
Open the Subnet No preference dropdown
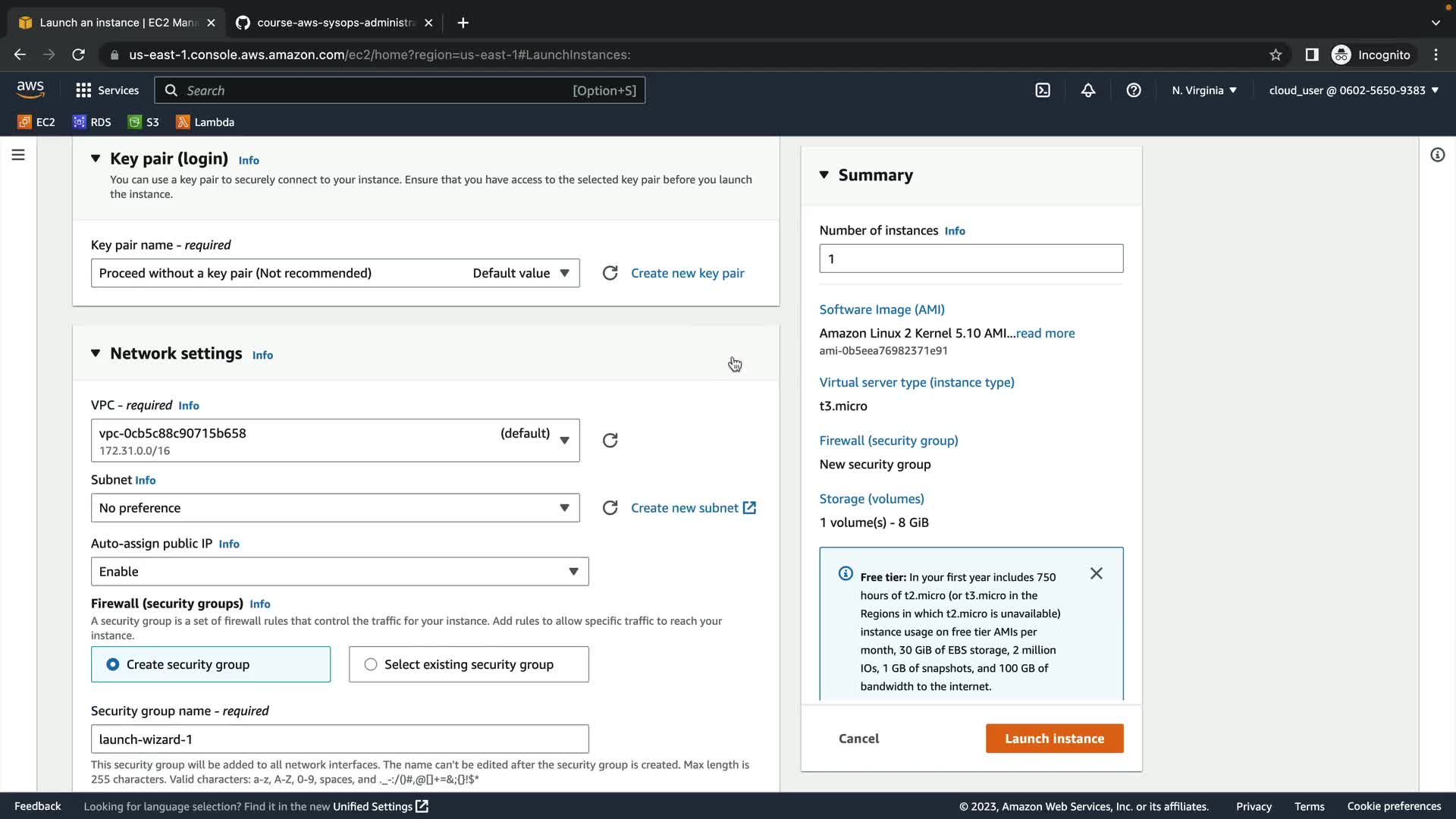coord(334,508)
